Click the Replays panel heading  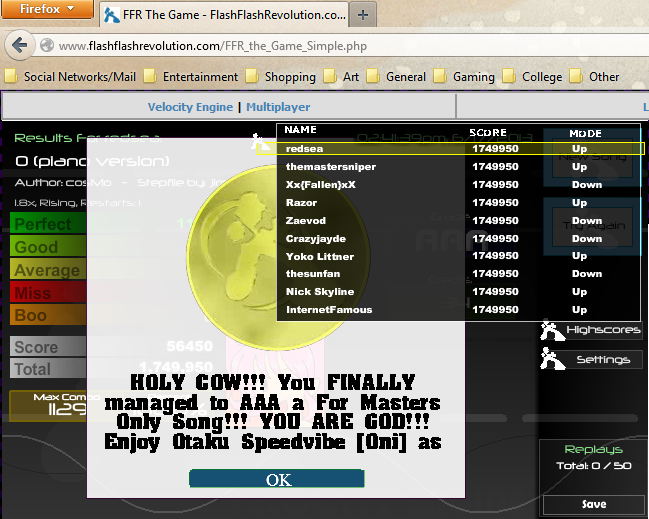coord(594,449)
